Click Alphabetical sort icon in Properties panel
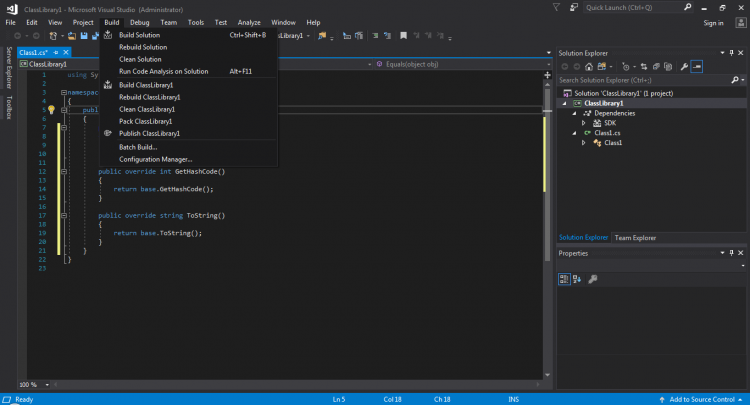This screenshot has height=405, width=750. tap(578, 279)
